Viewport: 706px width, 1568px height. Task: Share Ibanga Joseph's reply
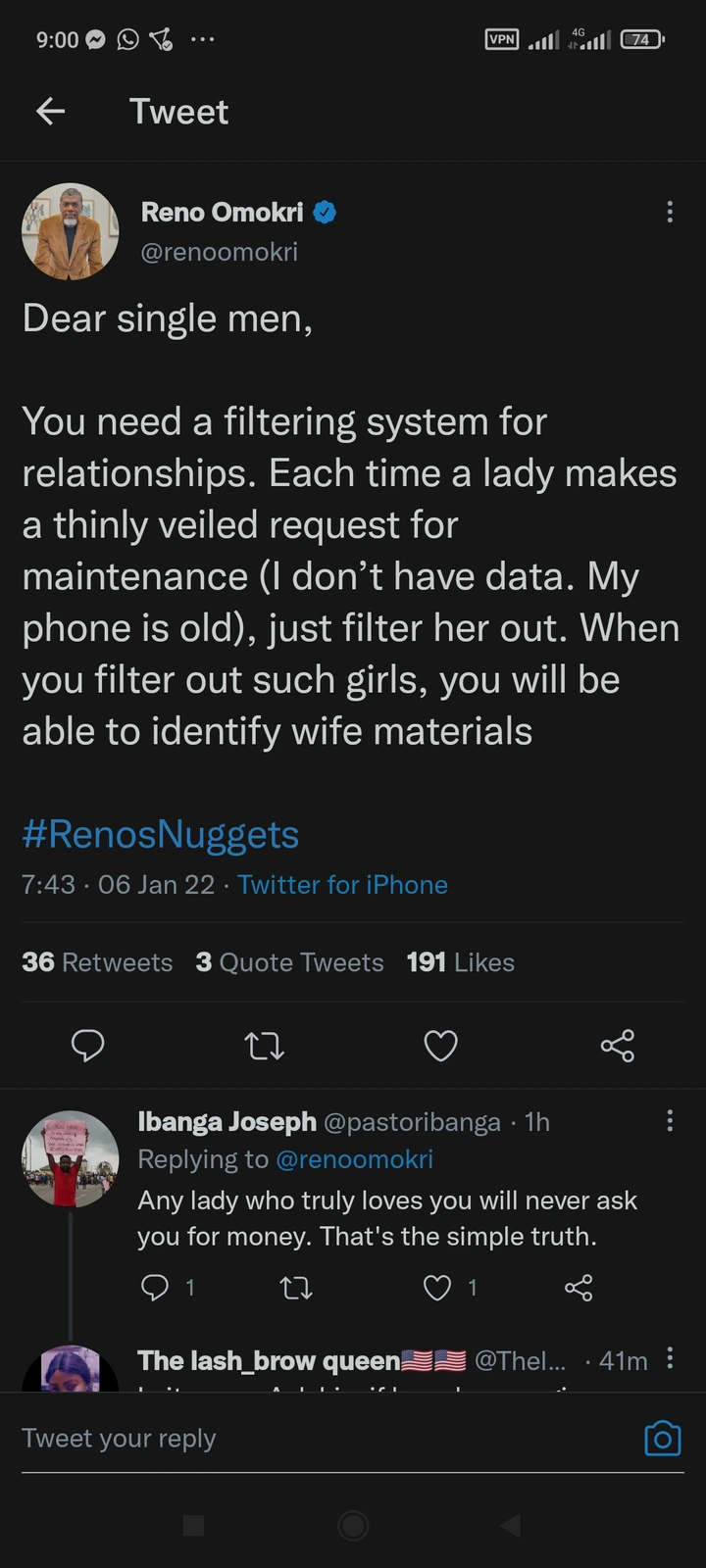click(579, 1287)
